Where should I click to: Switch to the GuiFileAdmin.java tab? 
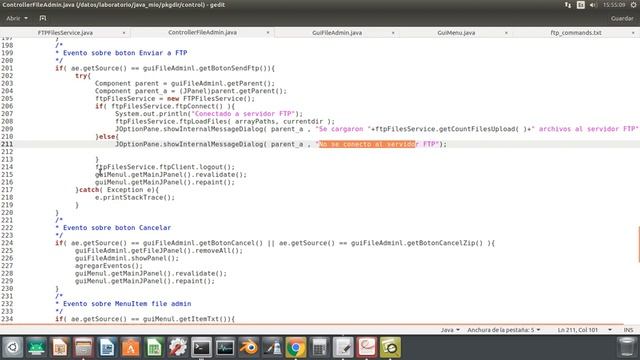coord(337,33)
